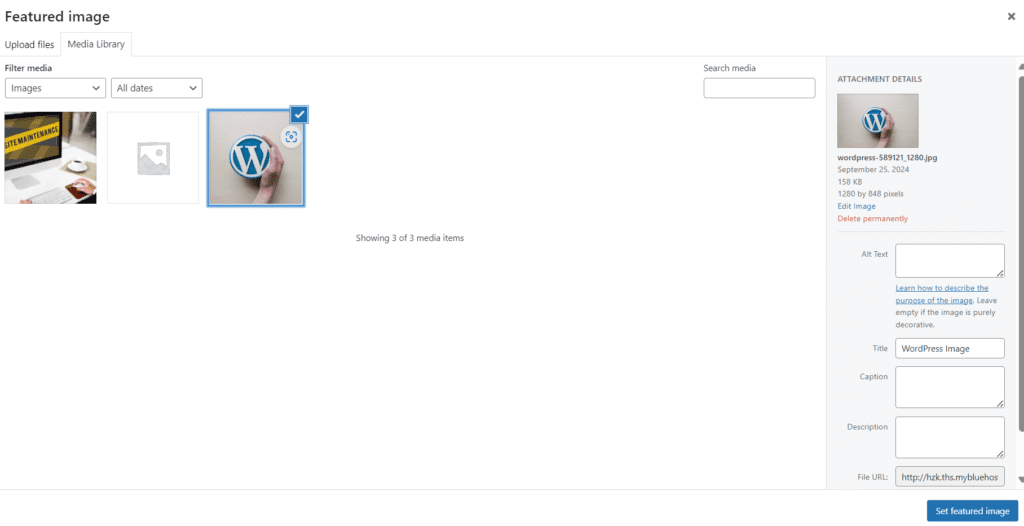Click the File URL field
The width and height of the screenshot is (1024, 526).
coord(950,477)
